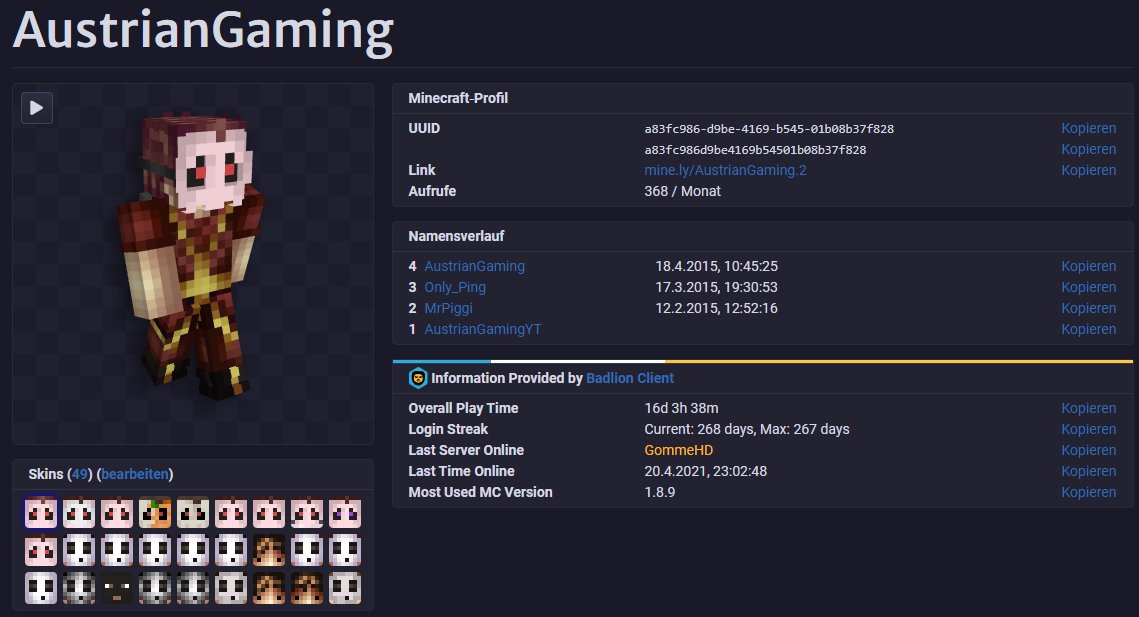Screen dimensions: 1139x617
Task: Select the pink-faced skin in second row
Action: tap(41, 551)
